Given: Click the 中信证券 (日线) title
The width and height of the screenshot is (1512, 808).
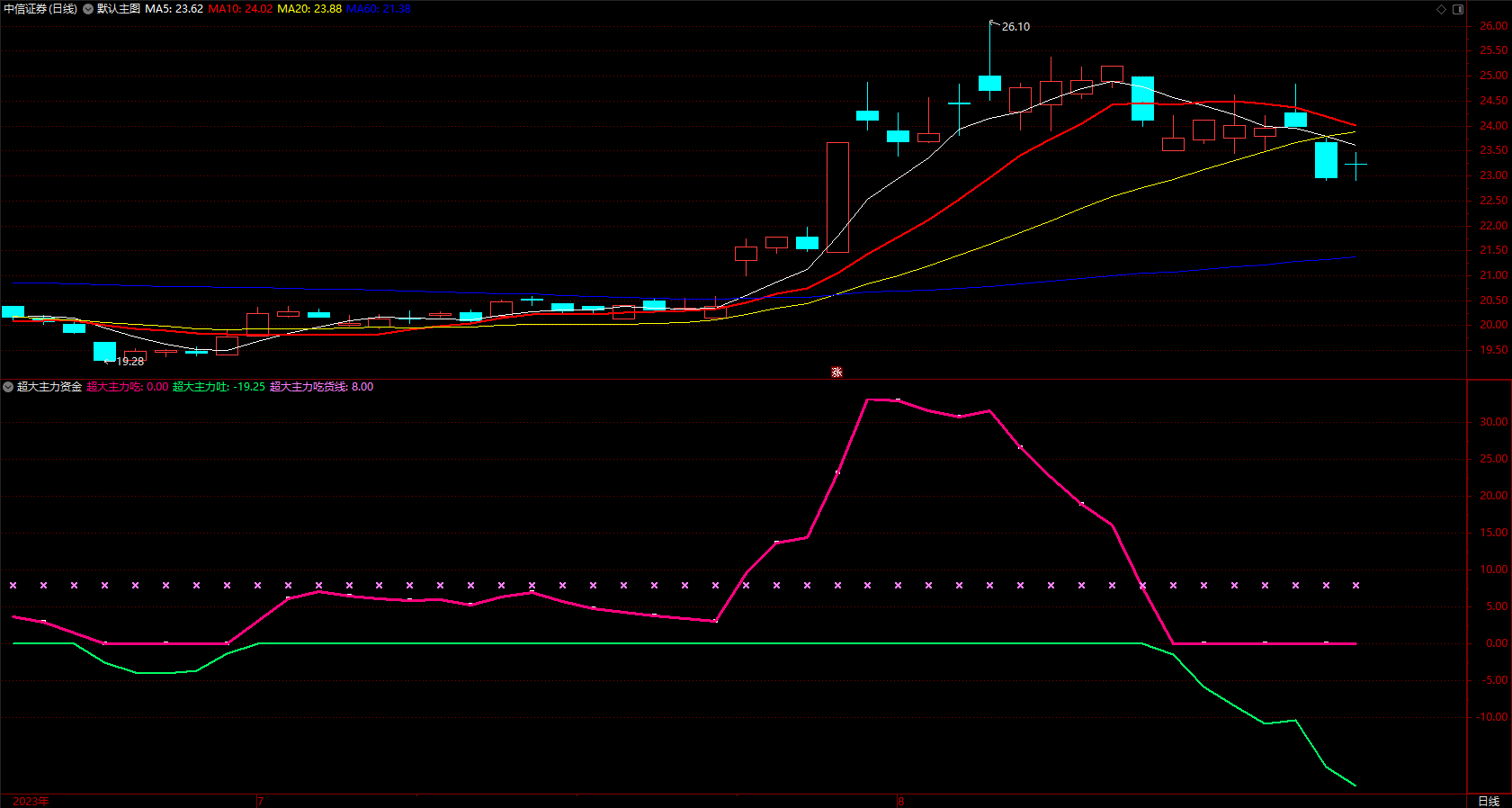Looking at the screenshot, I should (x=40, y=9).
